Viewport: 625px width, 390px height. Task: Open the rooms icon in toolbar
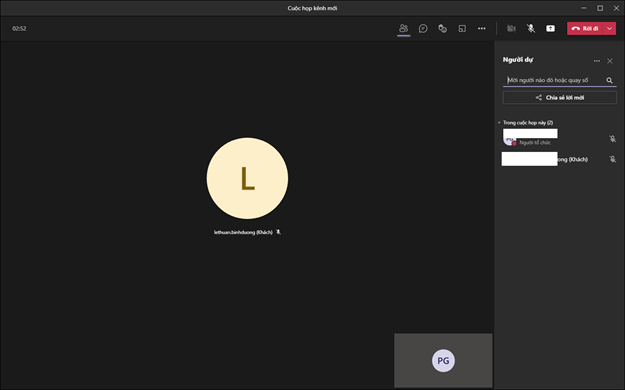point(462,28)
